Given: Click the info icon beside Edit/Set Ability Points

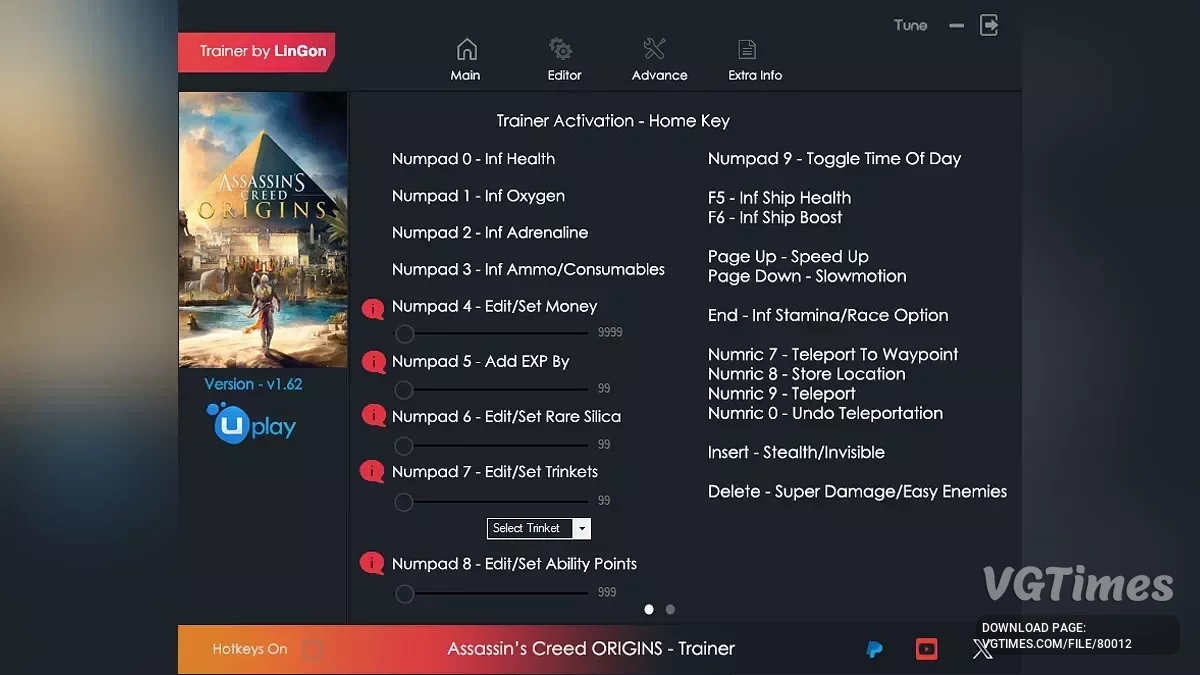Looking at the screenshot, I should (373, 564).
